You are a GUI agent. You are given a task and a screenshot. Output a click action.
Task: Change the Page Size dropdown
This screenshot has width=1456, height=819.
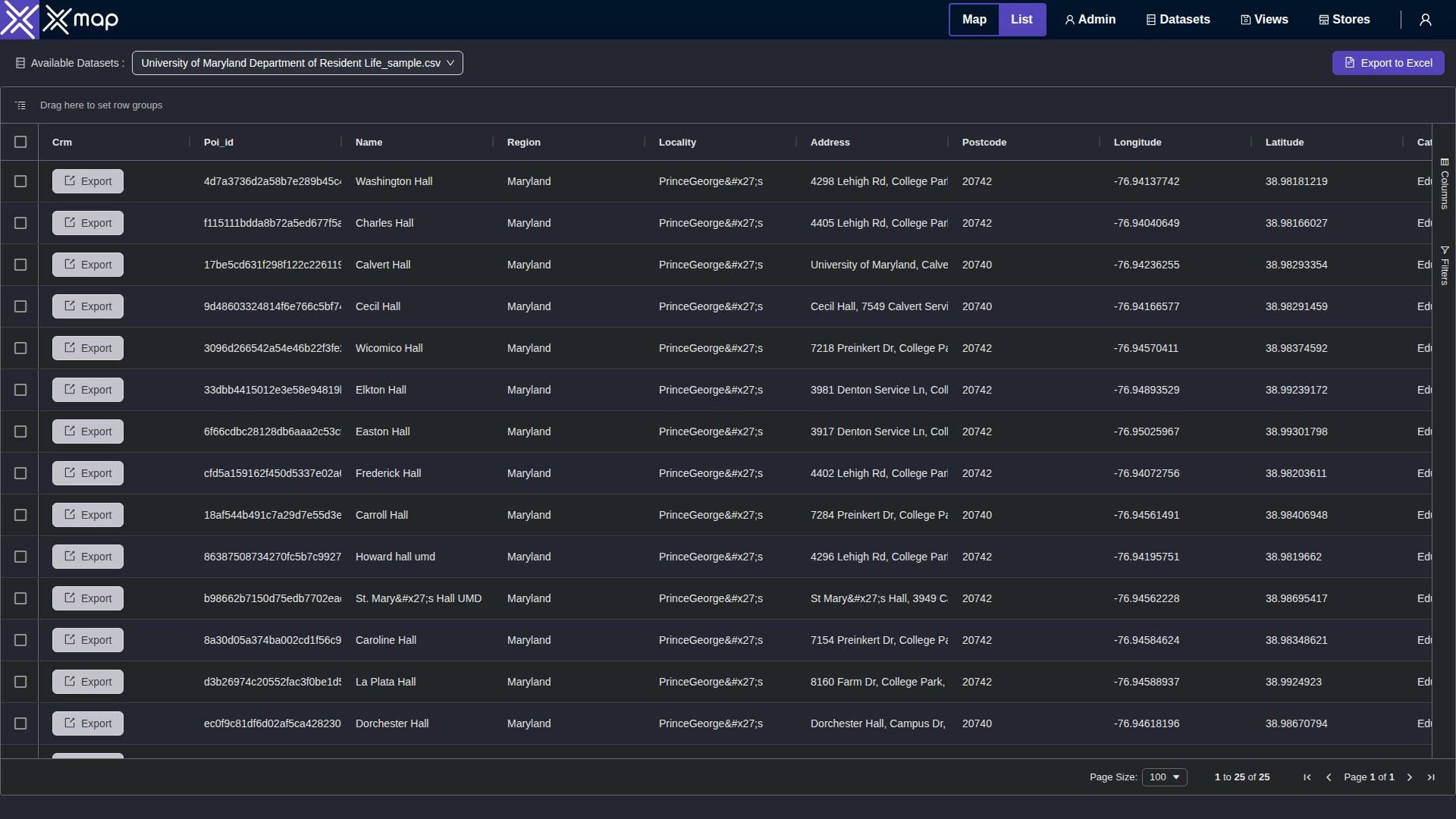coord(1165,777)
